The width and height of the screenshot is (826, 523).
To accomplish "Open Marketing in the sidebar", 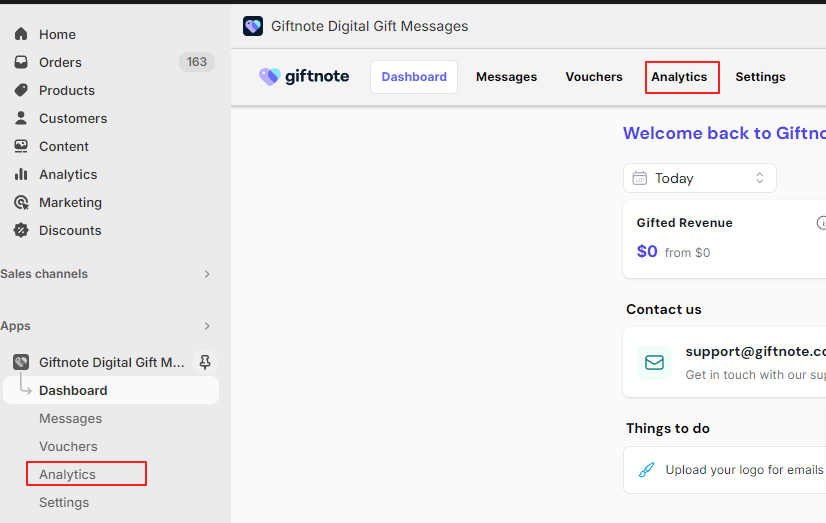I will pyautogui.click(x=70, y=202).
